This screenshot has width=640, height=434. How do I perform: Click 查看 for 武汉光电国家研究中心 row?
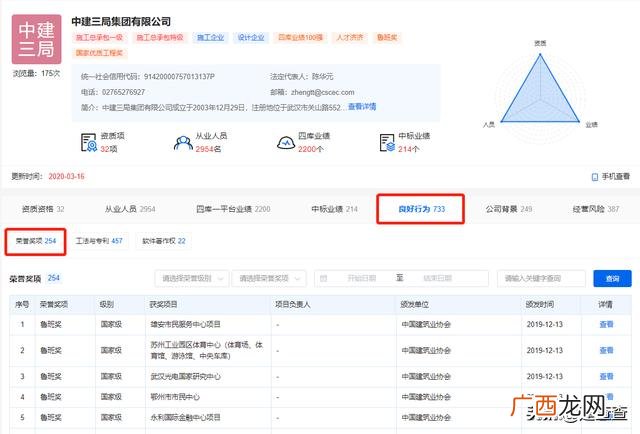tap(606, 376)
